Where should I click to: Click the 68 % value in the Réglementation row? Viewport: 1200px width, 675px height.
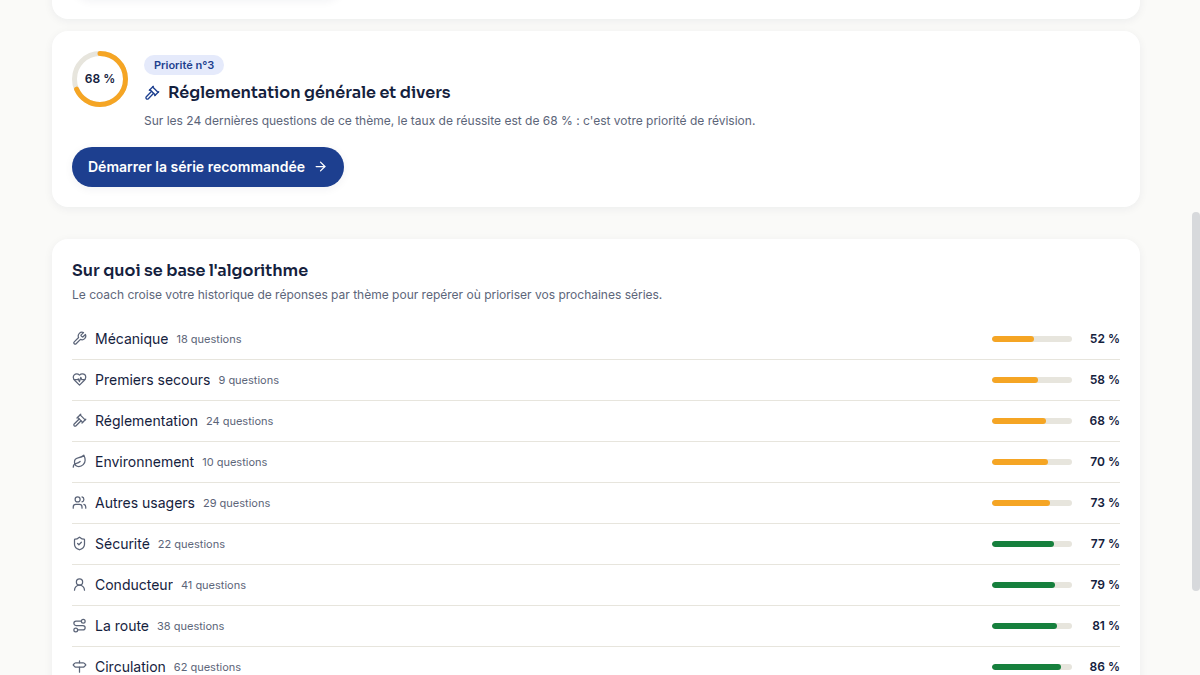[x=1105, y=421]
